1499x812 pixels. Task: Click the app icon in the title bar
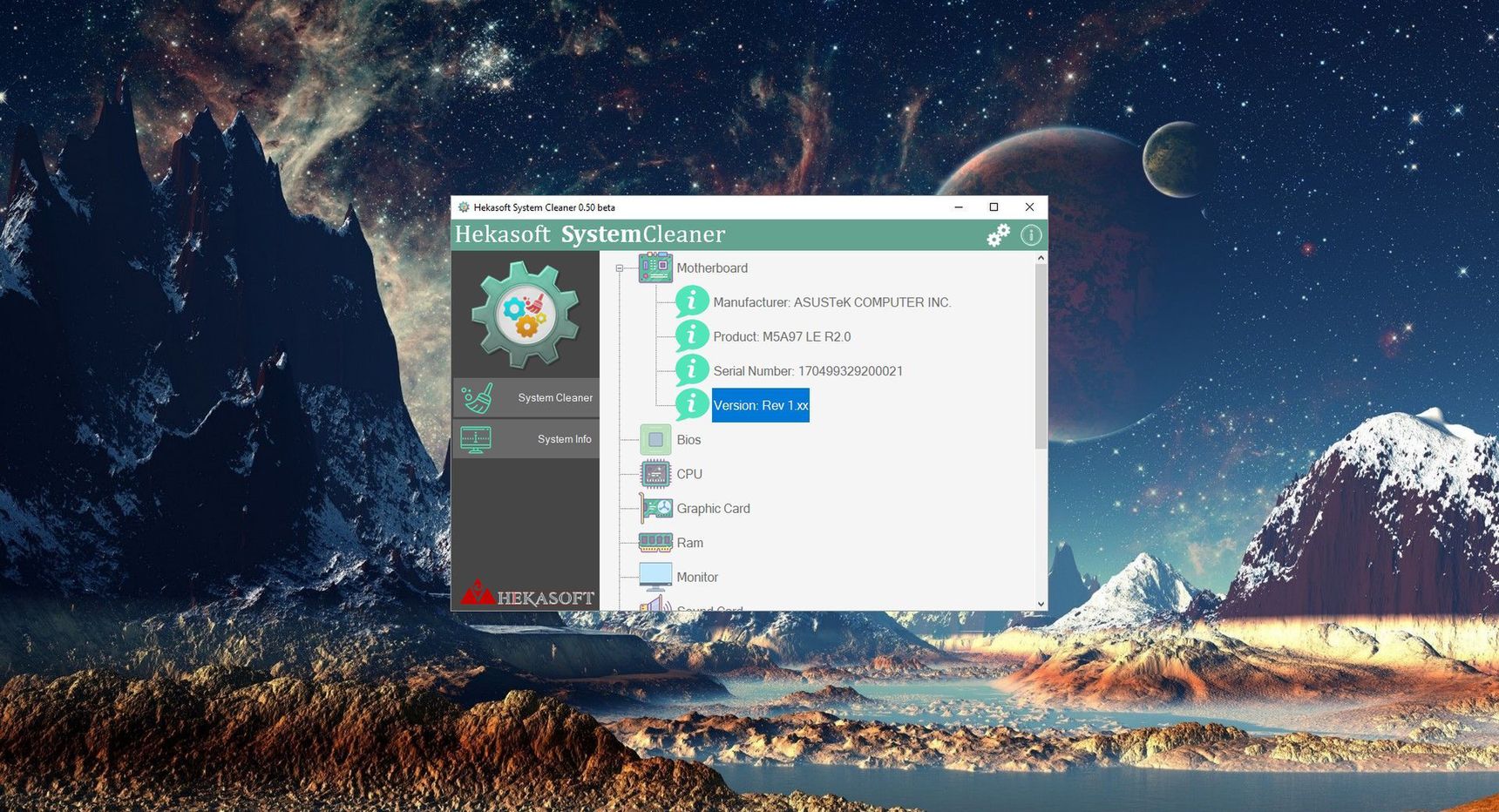pos(464,207)
